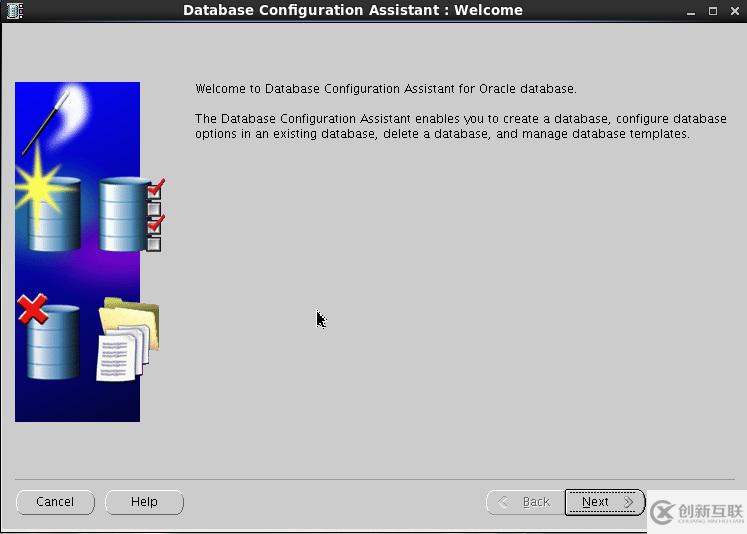Click the second empty checkbox on database graphic

tap(154, 208)
